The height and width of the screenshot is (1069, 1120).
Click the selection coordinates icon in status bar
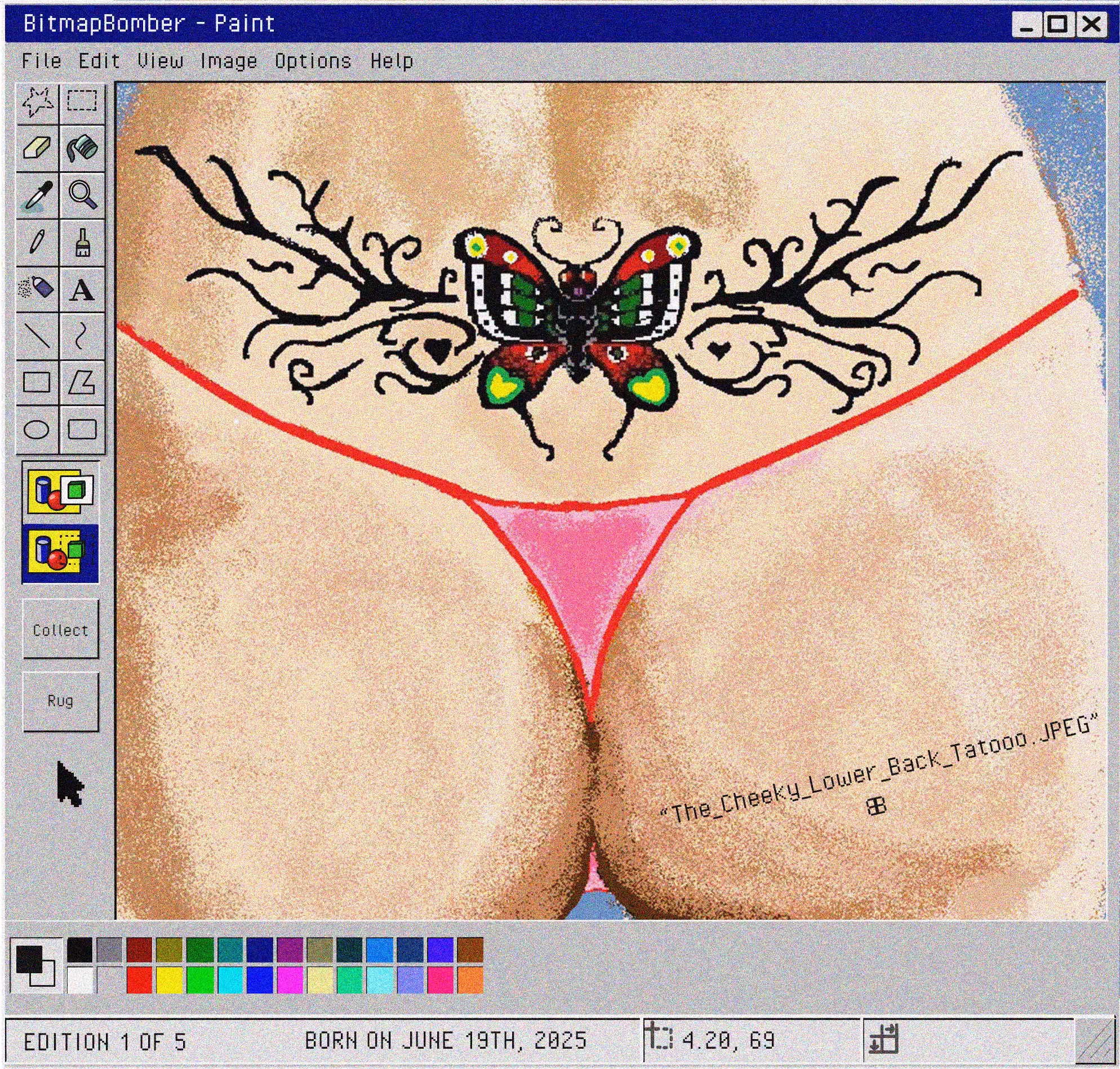pyautogui.click(x=660, y=1036)
